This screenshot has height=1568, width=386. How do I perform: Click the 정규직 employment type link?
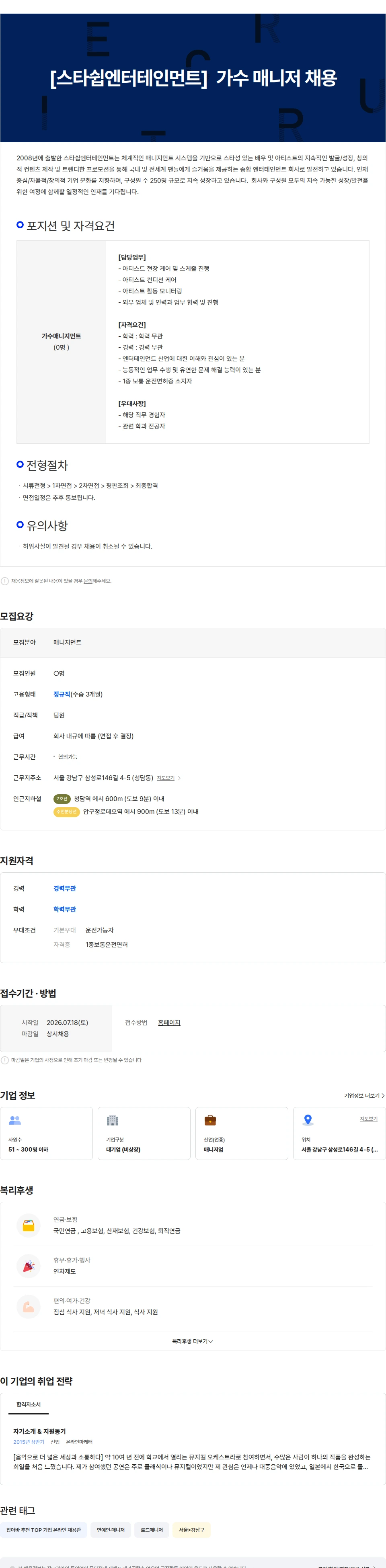62,694
